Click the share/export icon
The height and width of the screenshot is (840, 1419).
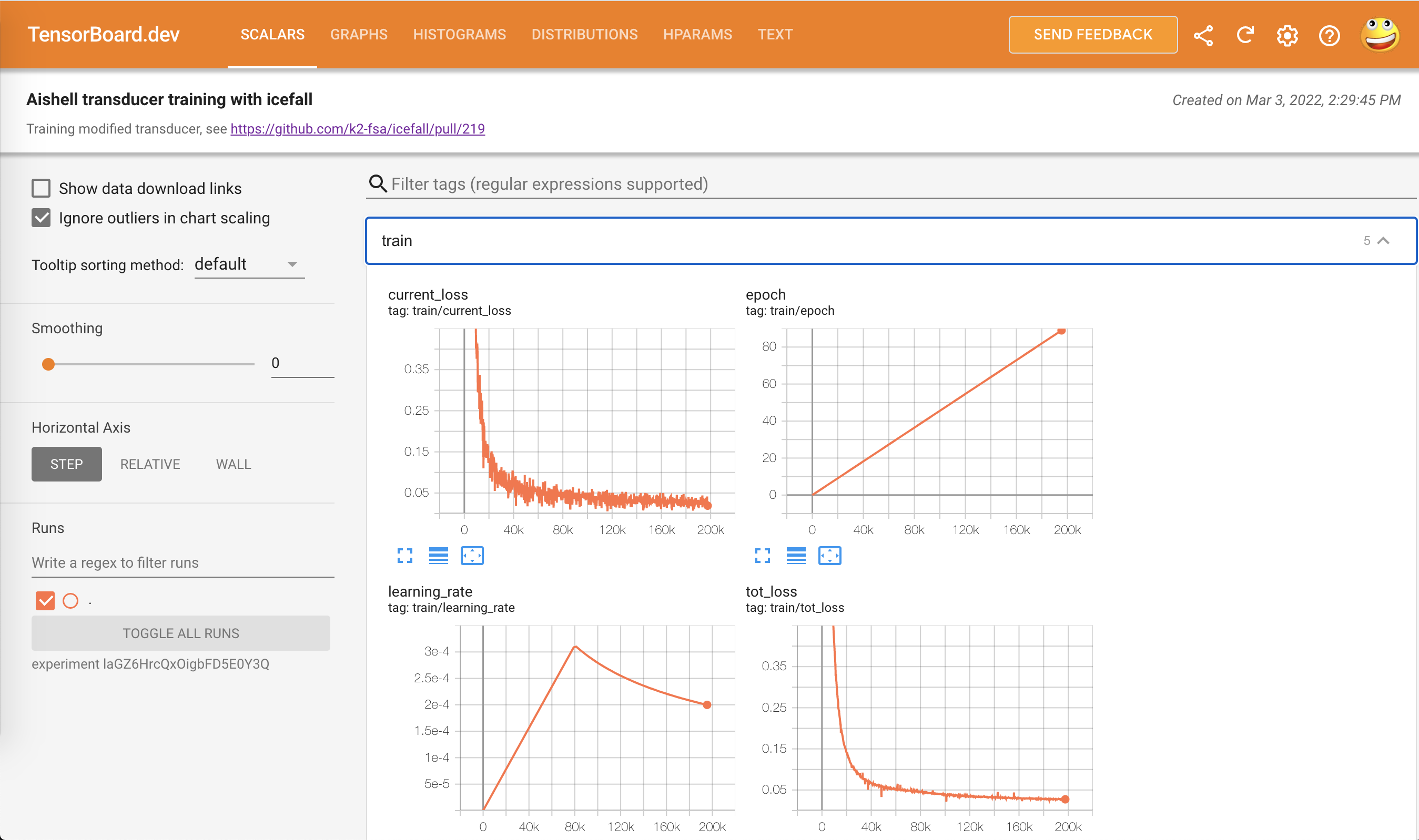(1203, 34)
